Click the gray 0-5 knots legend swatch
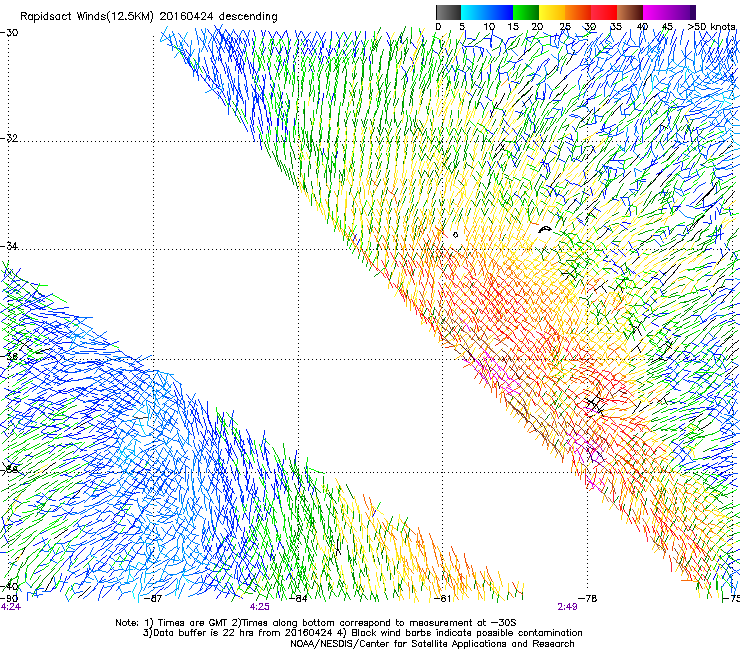 pyautogui.click(x=448, y=12)
